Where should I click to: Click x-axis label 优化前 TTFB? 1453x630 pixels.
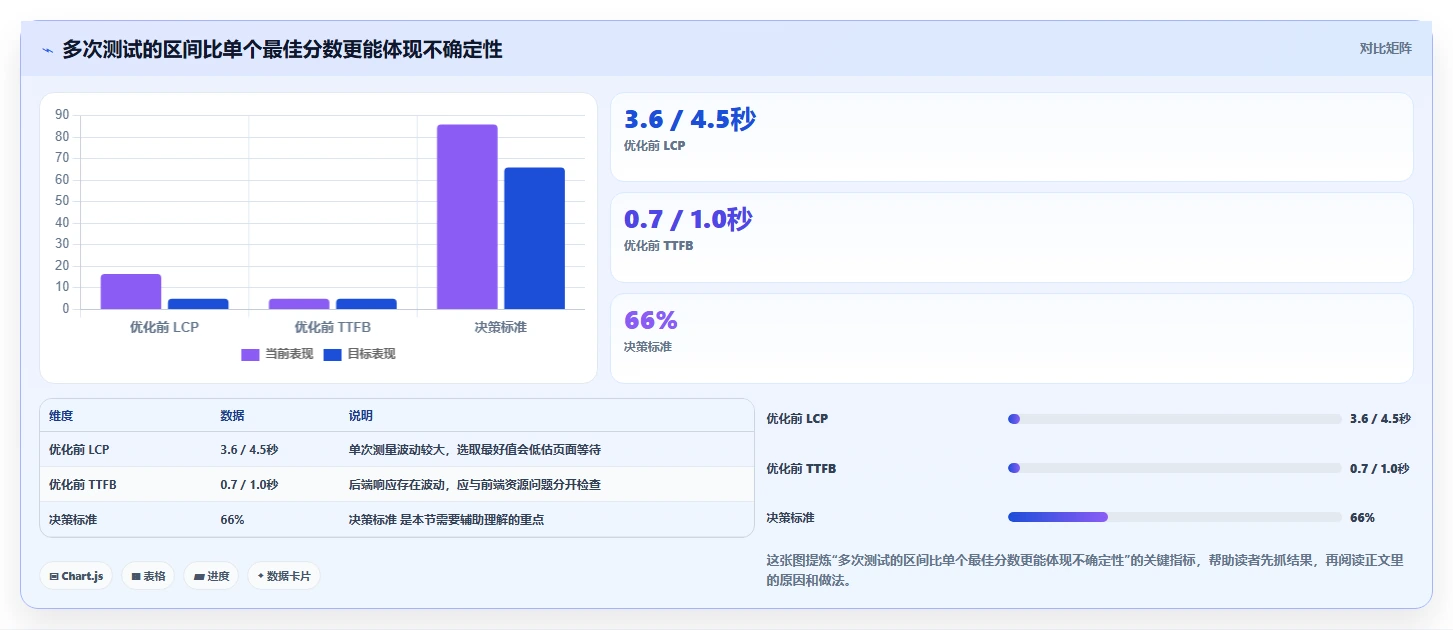point(333,327)
